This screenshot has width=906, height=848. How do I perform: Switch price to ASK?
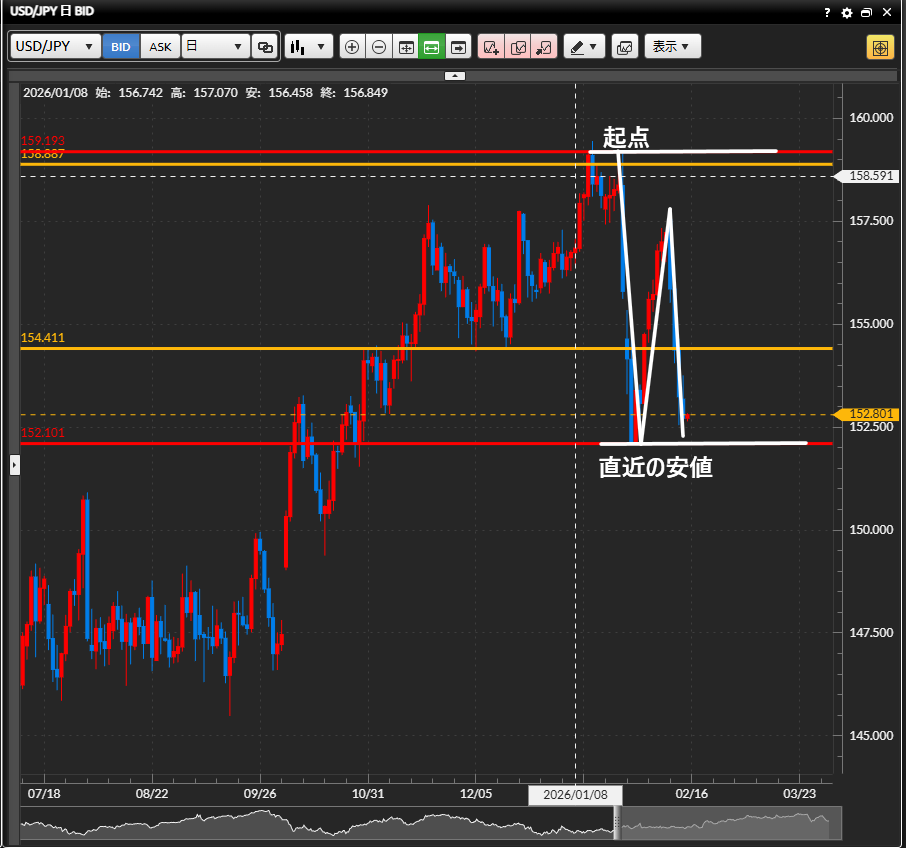point(160,47)
